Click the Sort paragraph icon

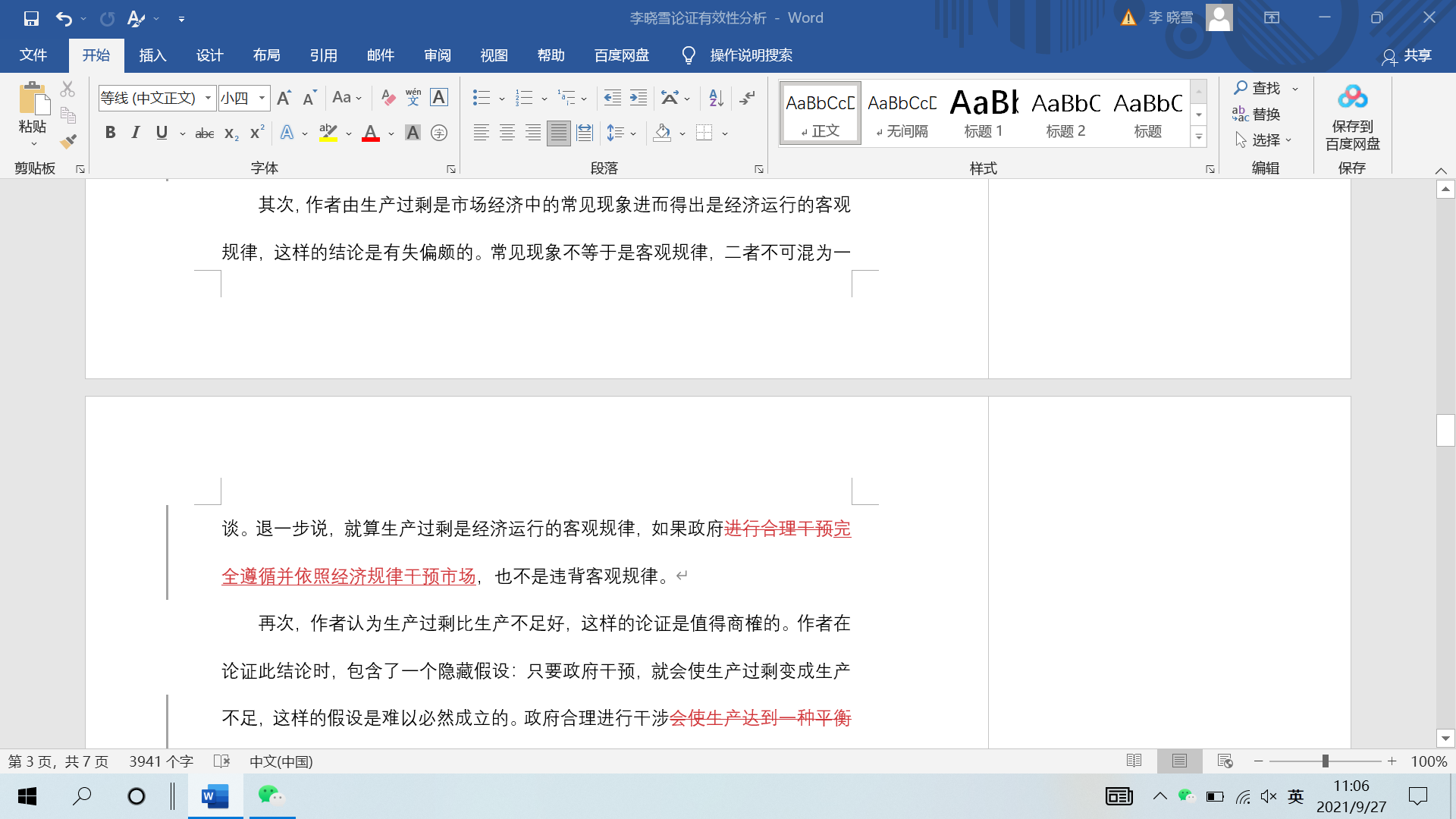coord(716,98)
